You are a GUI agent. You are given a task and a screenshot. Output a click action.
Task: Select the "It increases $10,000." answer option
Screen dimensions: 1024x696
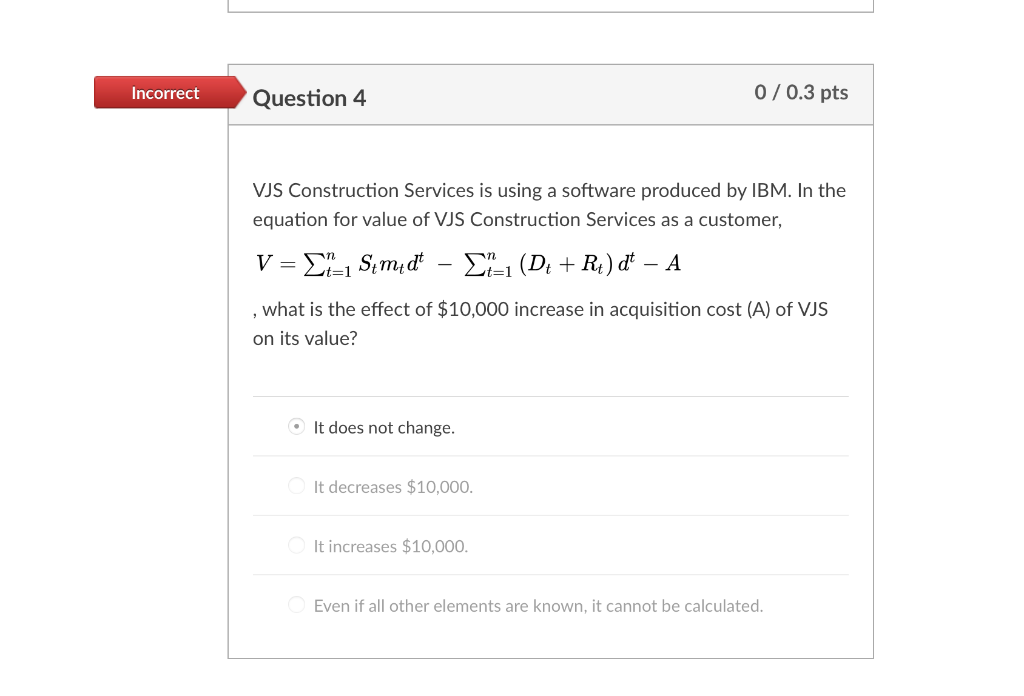[389, 546]
